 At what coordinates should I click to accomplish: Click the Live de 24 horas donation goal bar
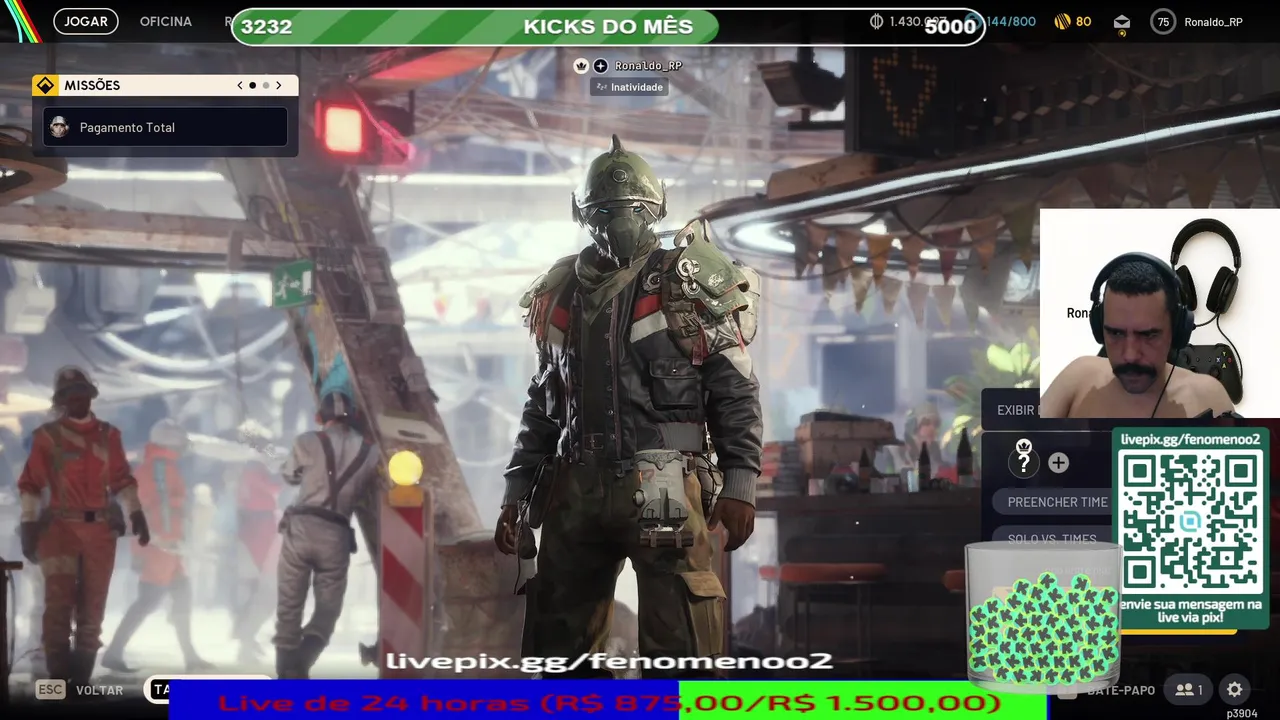pyautogui.click(x=608, y=702)
